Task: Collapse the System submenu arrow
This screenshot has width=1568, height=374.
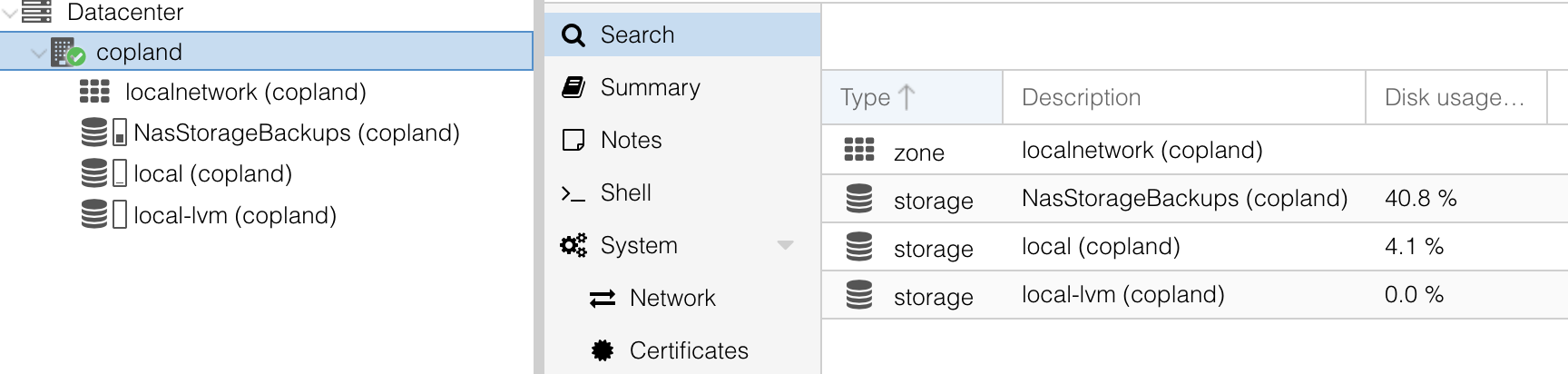Action: 786,245
